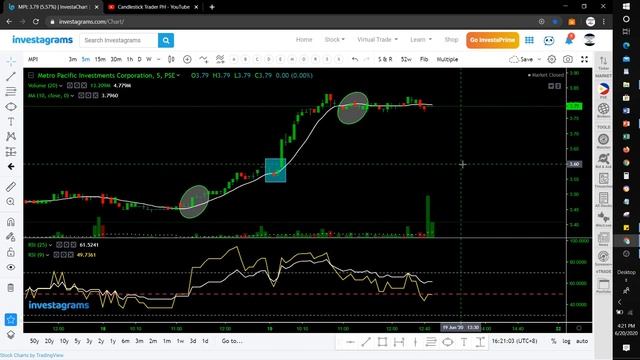The image size is (640, 360).
Task: Collapse the chart legend toggle box
Action: pos(31,76)
